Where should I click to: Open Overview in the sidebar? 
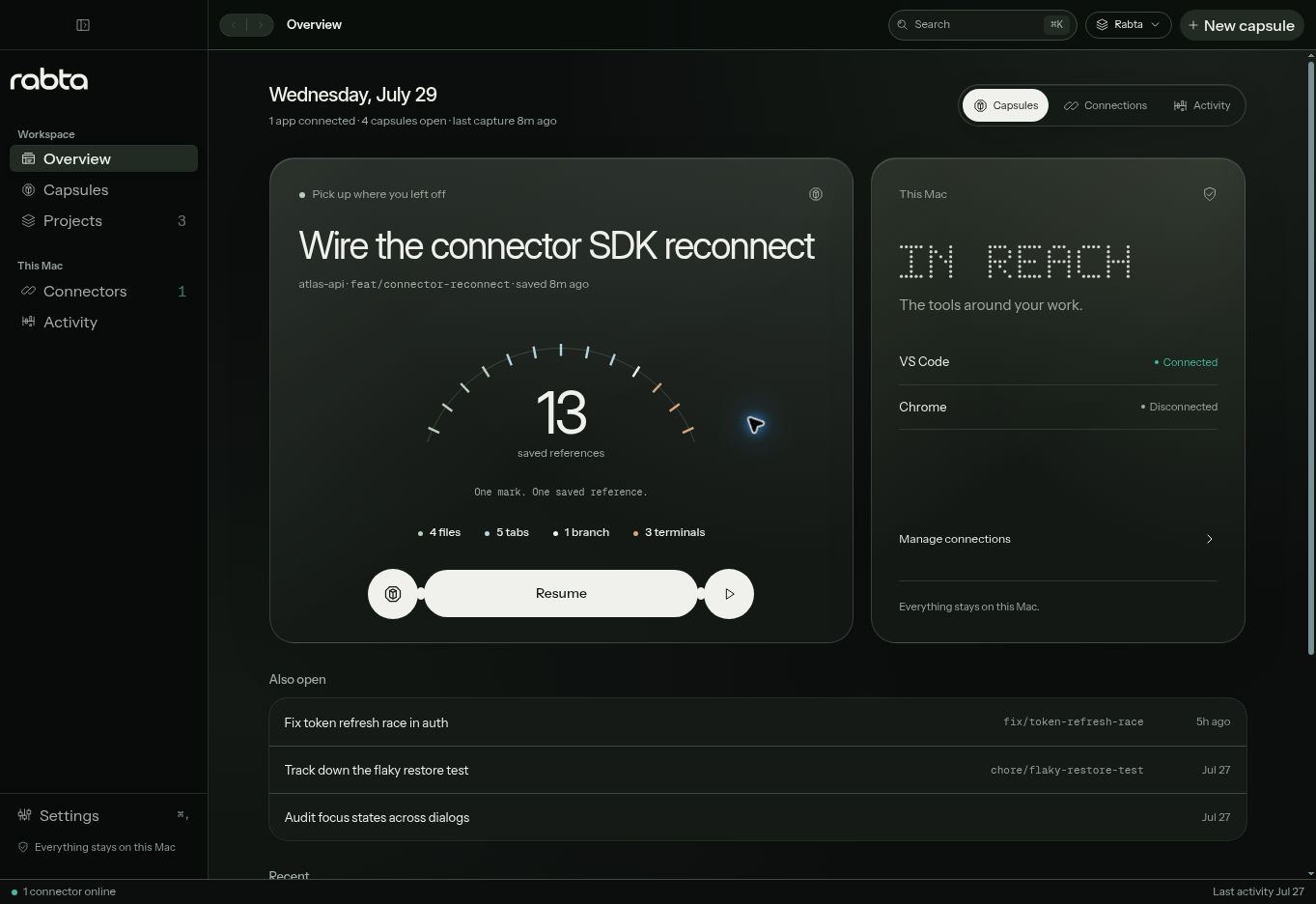tap(103, 158)
